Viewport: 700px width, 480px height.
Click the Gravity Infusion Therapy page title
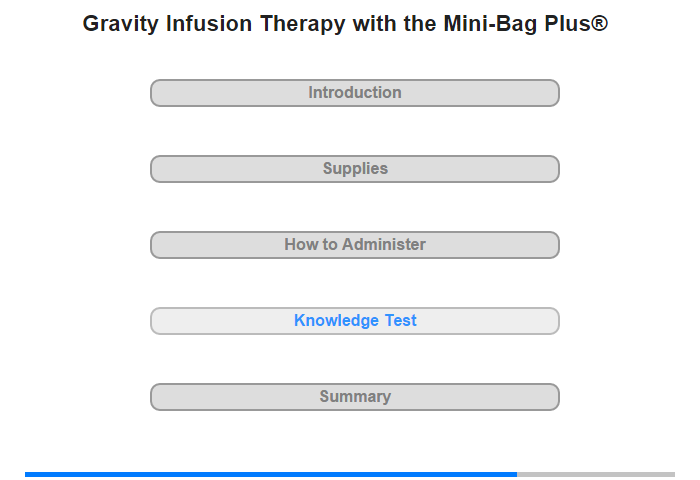[345, 24]
